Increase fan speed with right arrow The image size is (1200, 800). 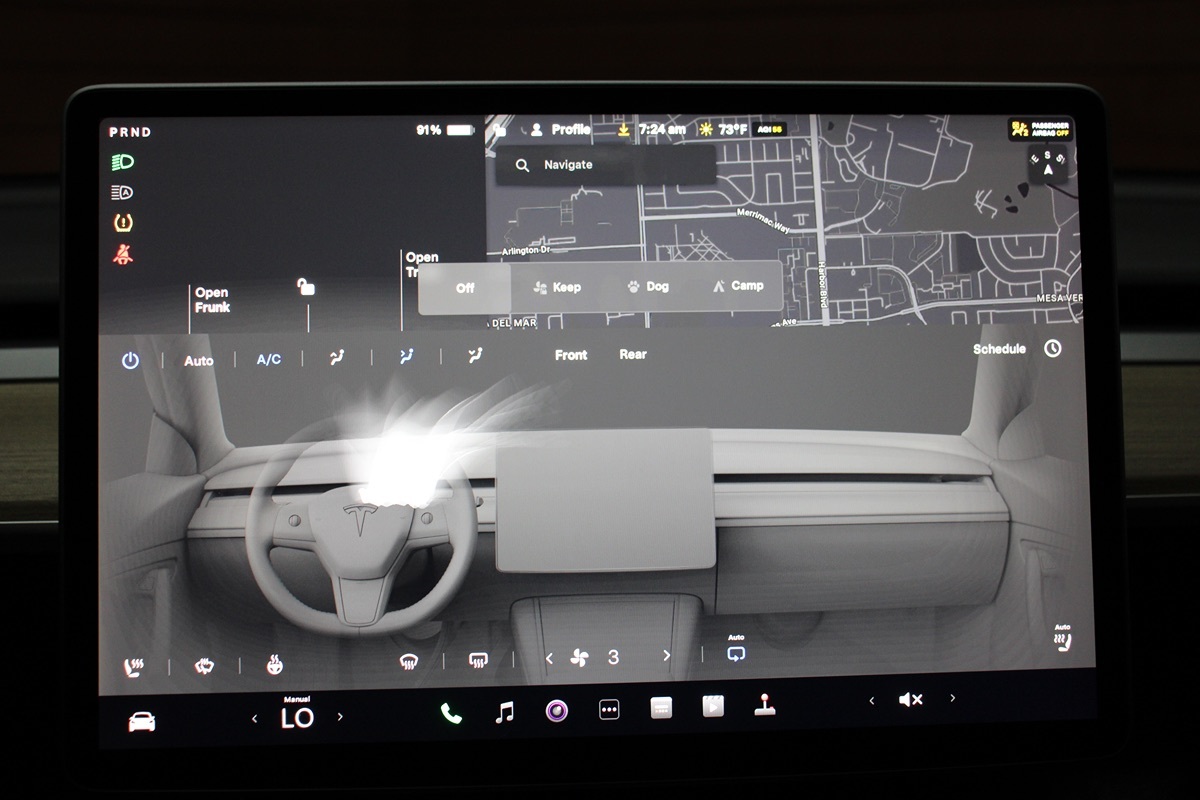[667, 656]
